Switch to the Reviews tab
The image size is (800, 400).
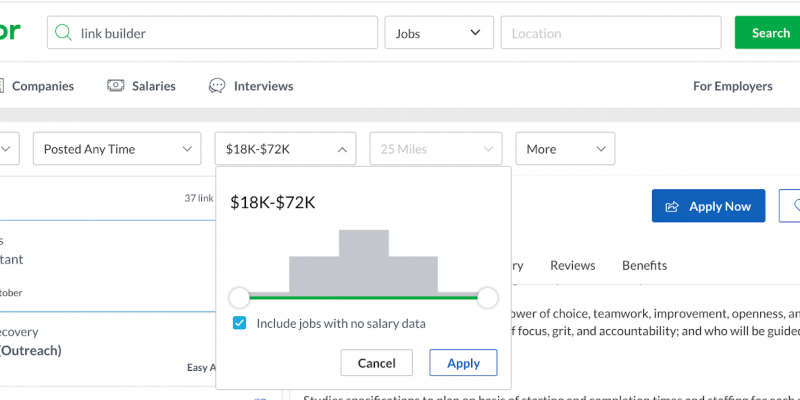(573, 265)
